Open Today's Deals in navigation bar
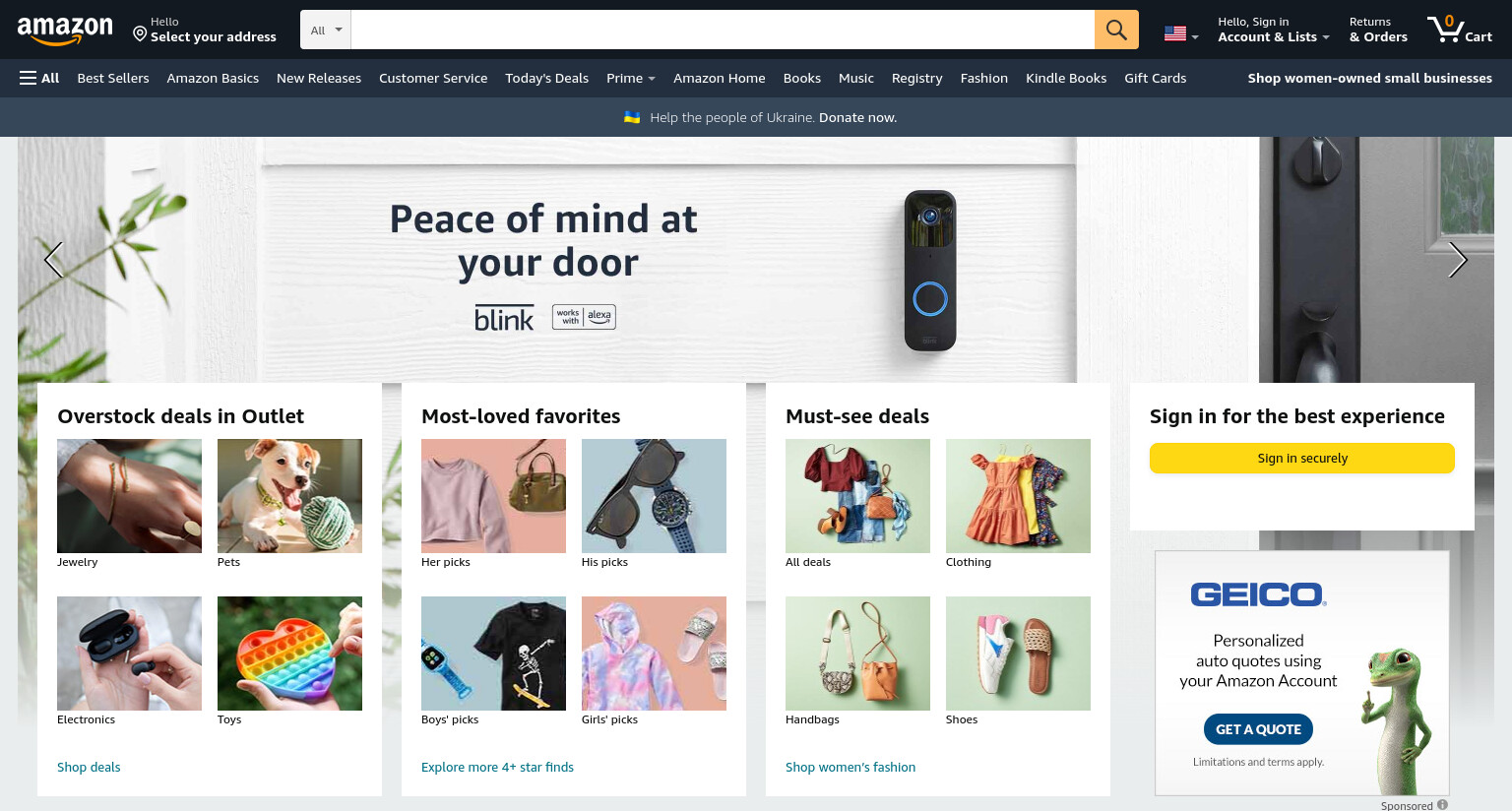The height and width of the screenshot is (811, 1512). pos(546,78)
